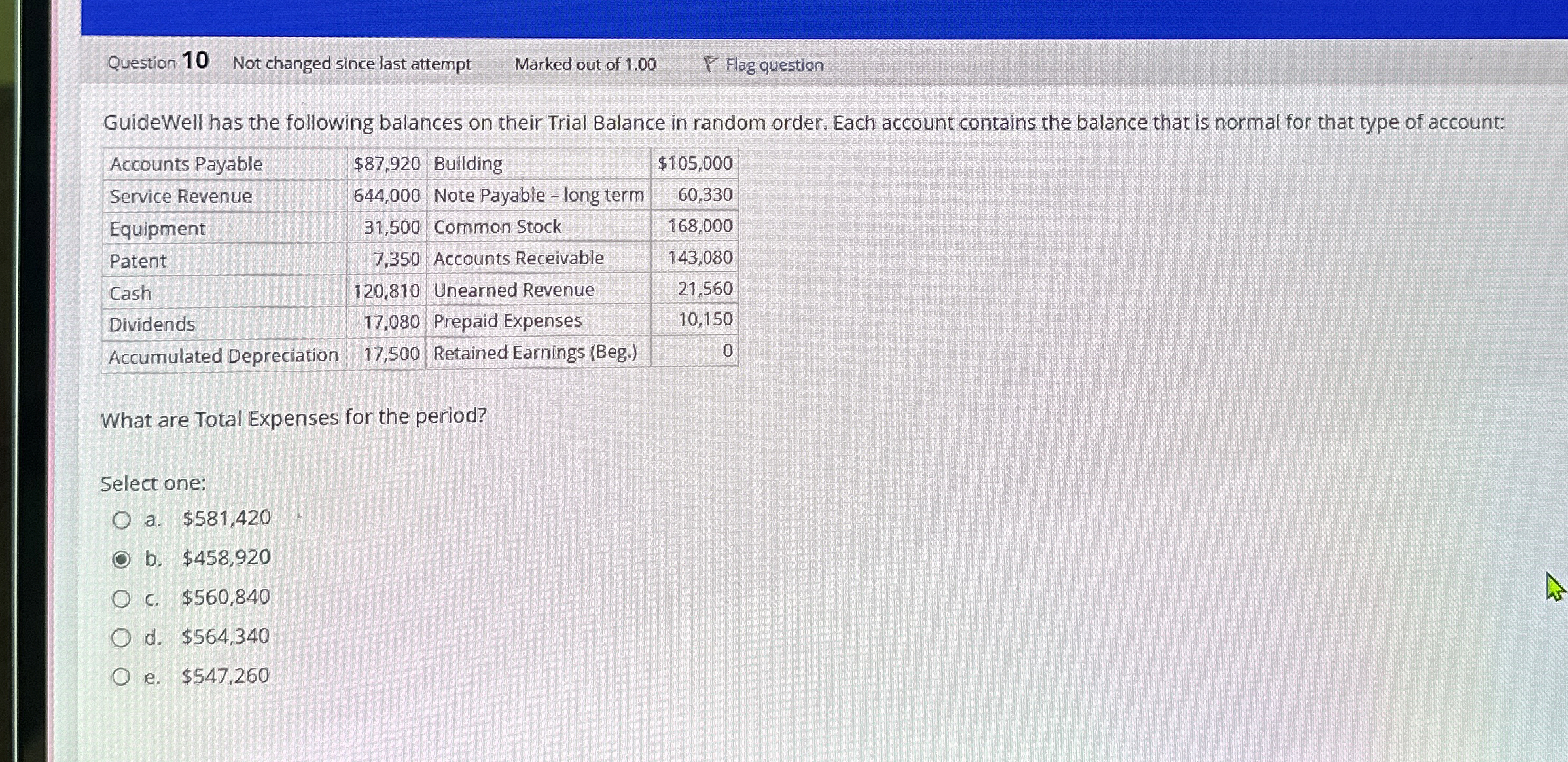Click the Common Stock amount 168,000
This screenshot has height=762, width=1568.
click(700, 227)
